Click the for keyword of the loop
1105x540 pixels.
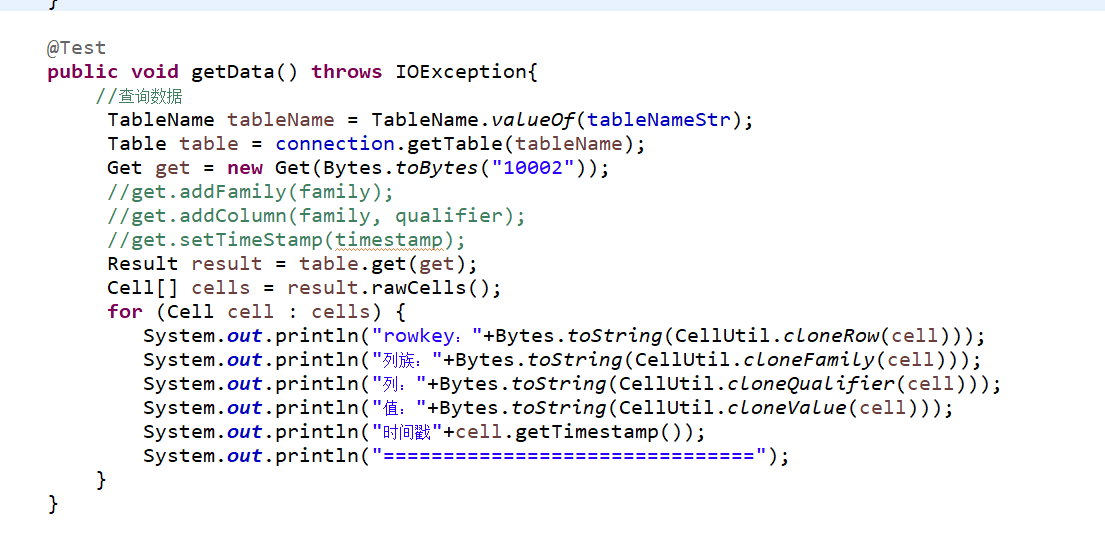pyautogui.click(x=125, y=312)
